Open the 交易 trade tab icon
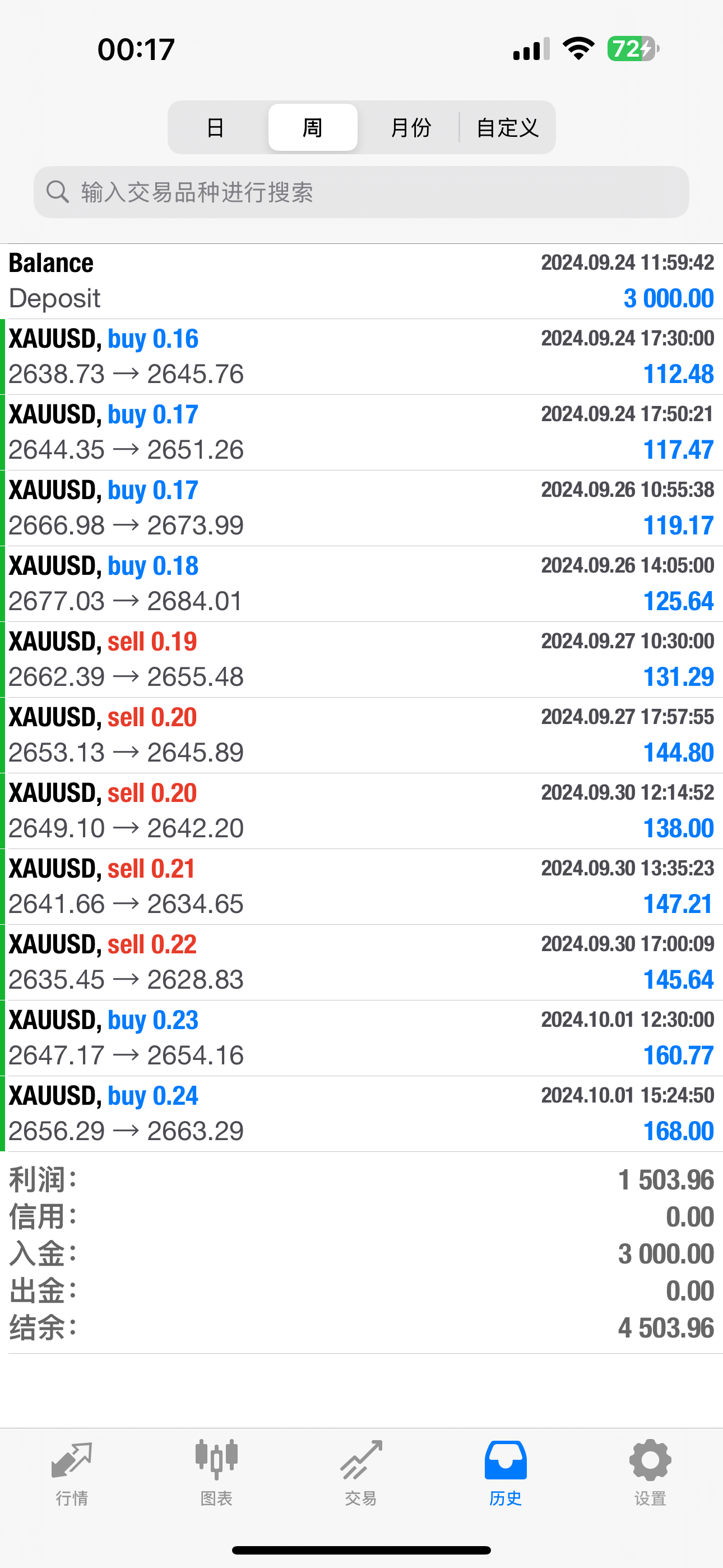The image size is (723, 1568). (361, 1460)
